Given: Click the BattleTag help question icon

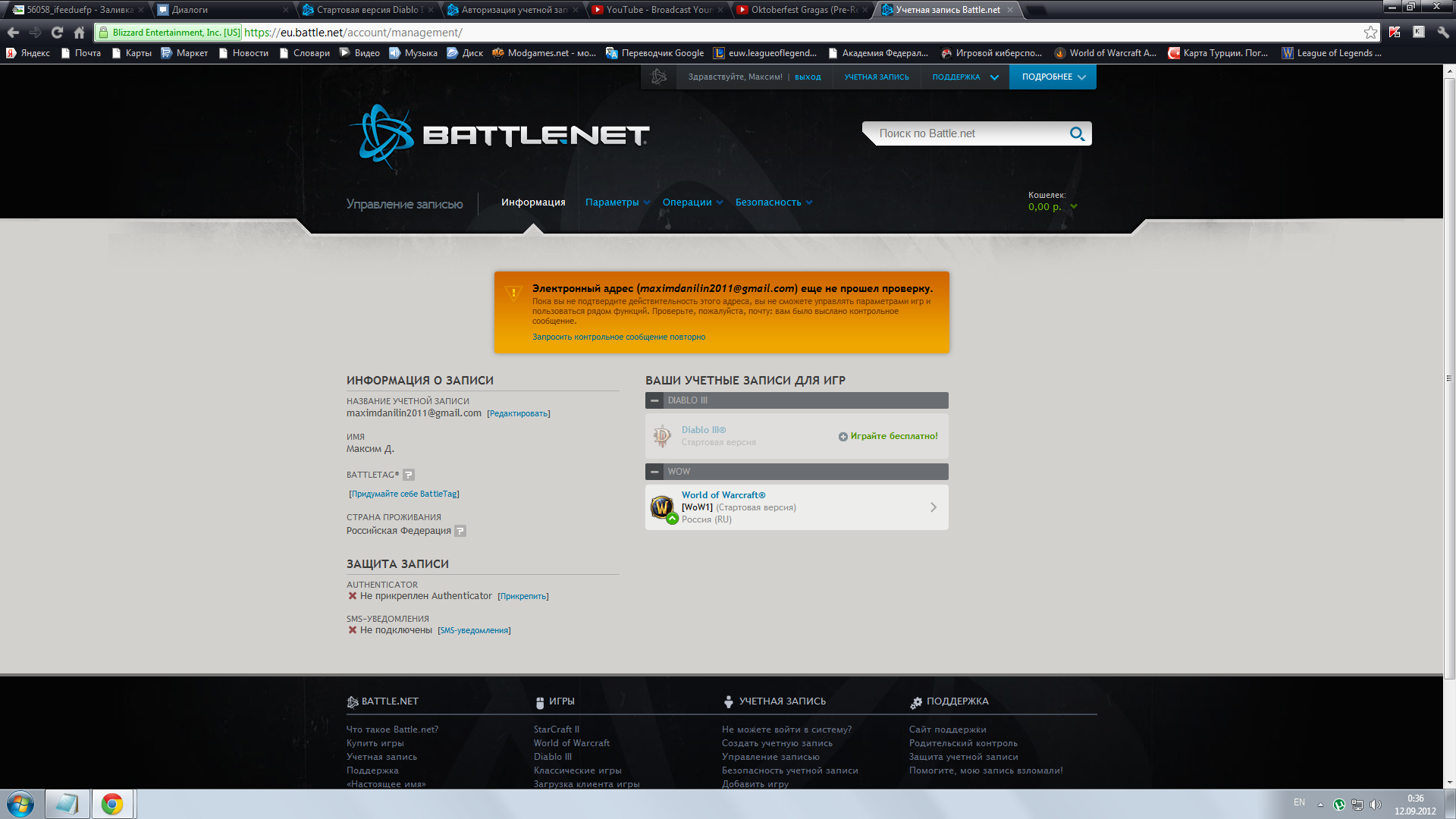Looking at the screenshot, I should [x=409, y=475].
